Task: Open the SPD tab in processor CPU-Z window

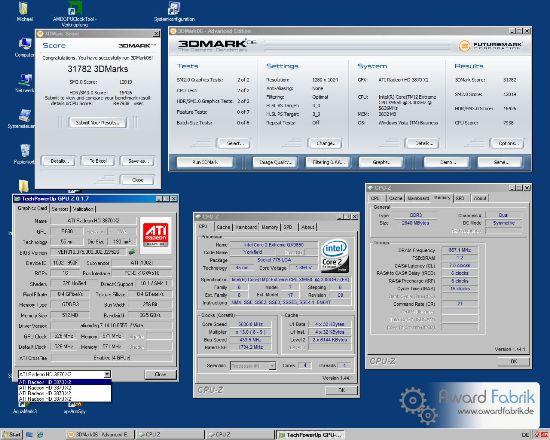Action: click(288, 227)
